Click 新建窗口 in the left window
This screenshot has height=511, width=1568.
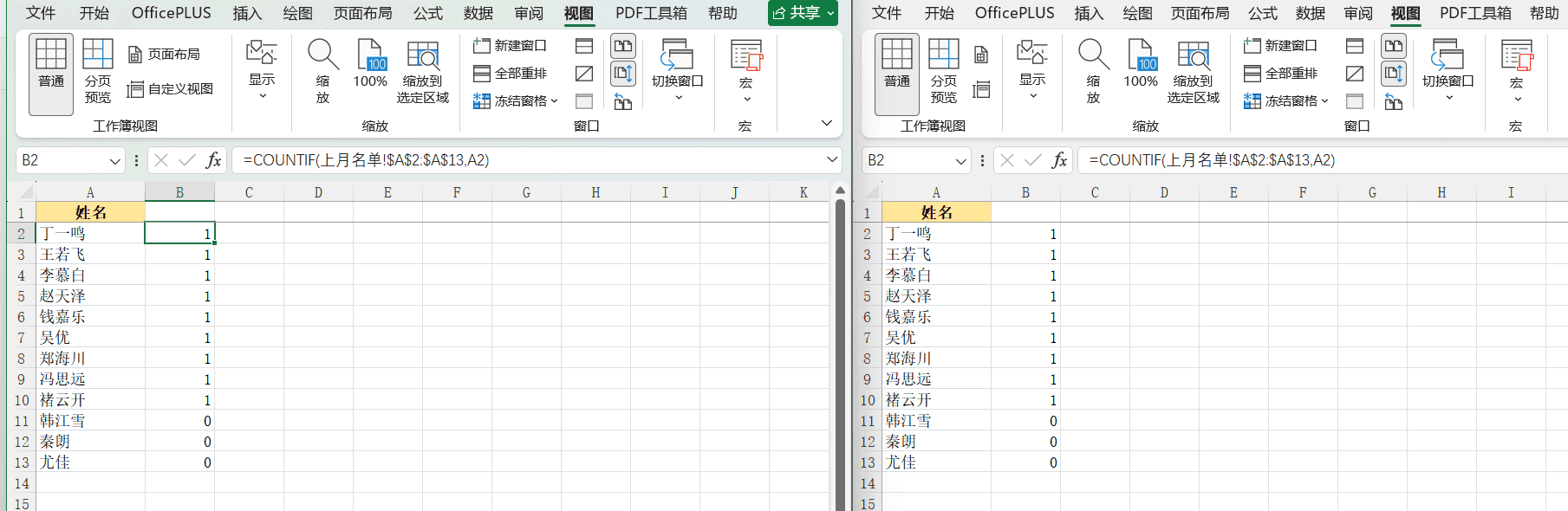510,46
